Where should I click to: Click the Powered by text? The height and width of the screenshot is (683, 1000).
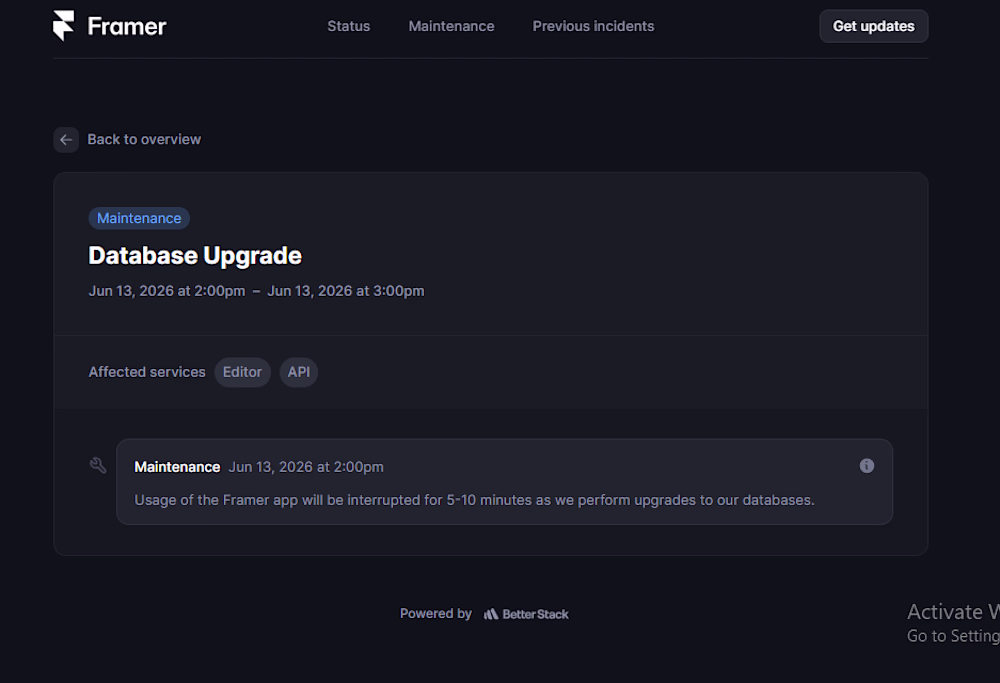[436, 613]
